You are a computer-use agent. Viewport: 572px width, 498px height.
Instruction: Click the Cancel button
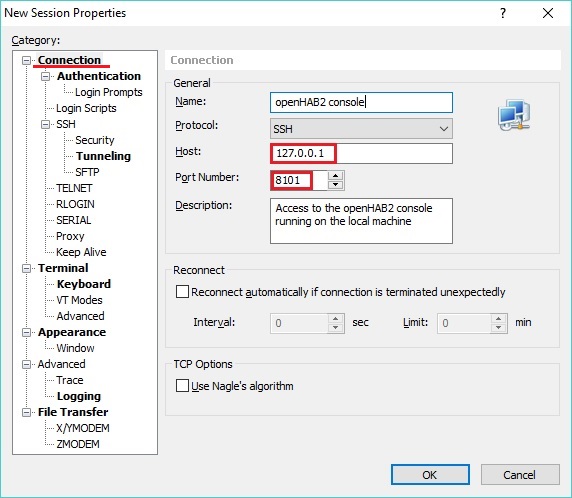tap(520, 475)
